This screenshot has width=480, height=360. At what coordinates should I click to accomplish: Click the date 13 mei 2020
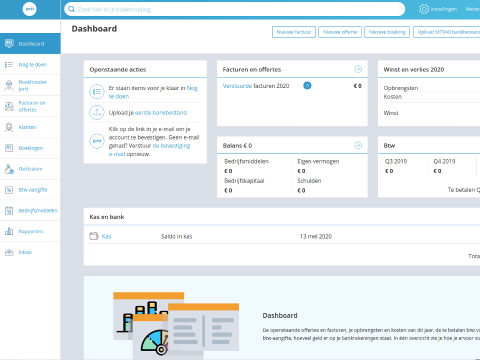(316, 236)
